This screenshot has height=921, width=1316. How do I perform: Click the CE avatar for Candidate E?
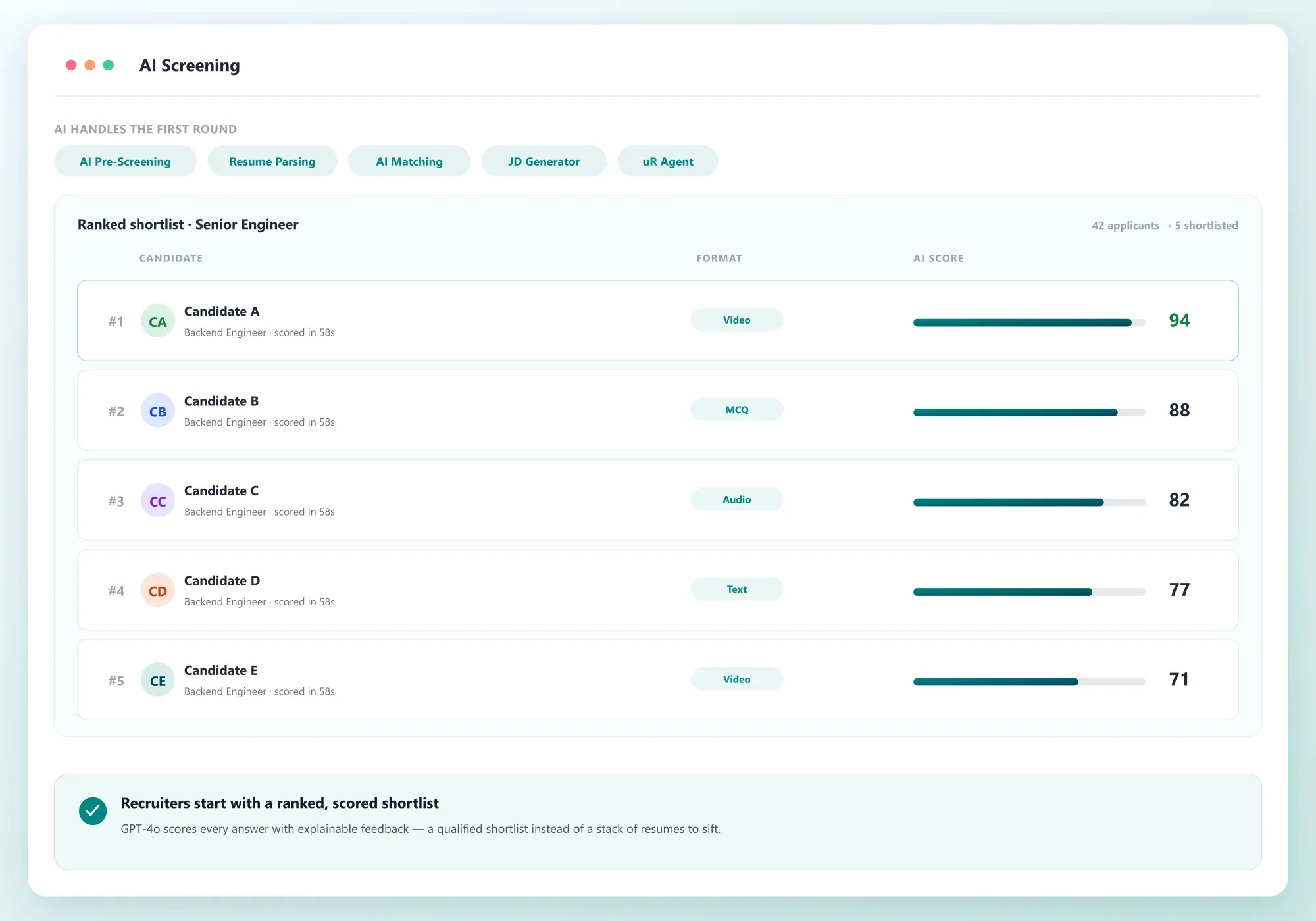(x=158, y=680)
